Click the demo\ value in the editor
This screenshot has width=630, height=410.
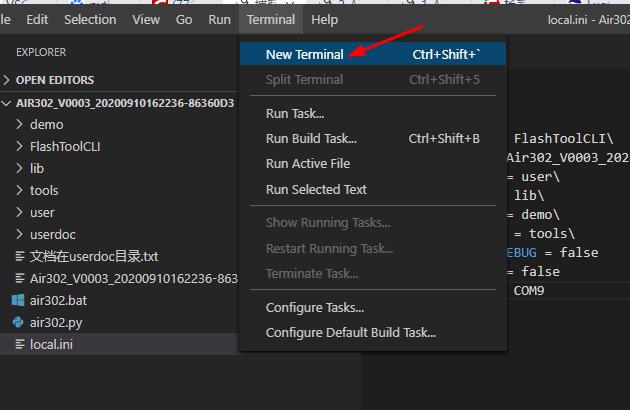pyautogui.click(x=540, y=215)
